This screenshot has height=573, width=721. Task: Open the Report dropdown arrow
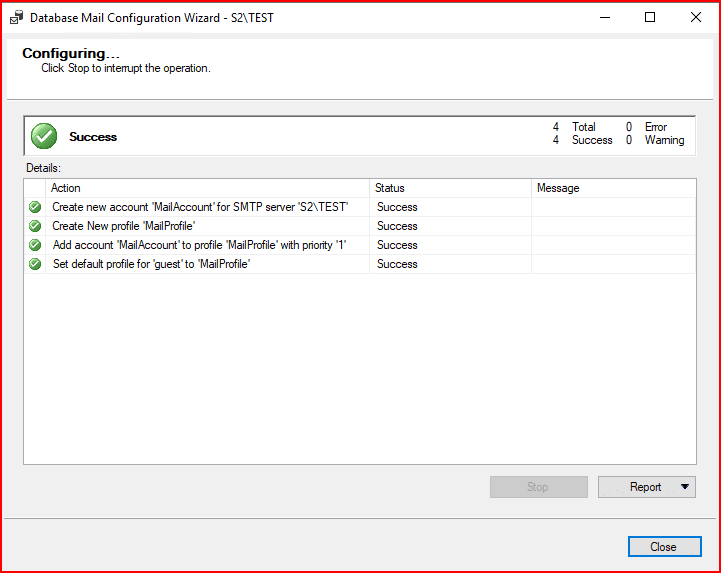pyautogui.click(x=684, y=487)
